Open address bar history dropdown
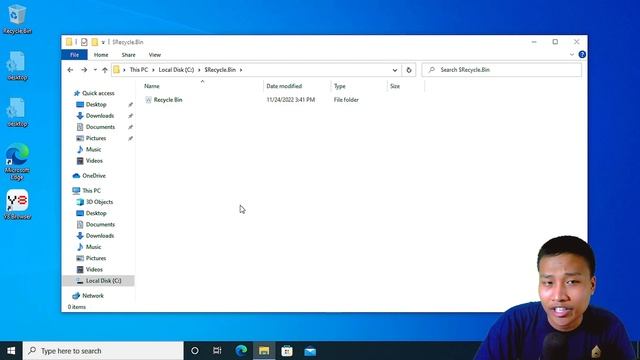This screenshot has height=360, width=640. click(x=395, y=70)
